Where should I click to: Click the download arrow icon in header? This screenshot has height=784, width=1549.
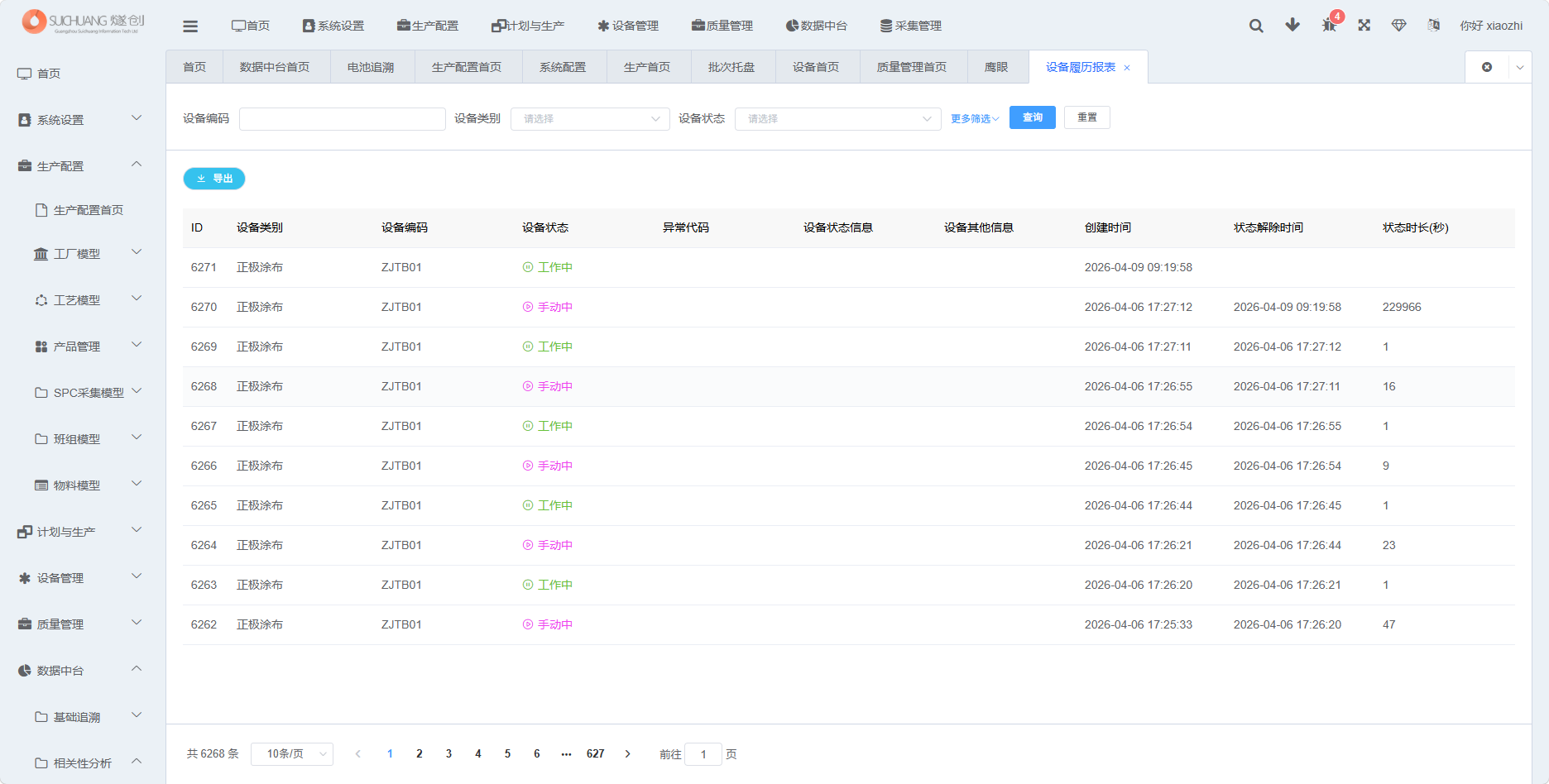click(x=1292, y=25)
